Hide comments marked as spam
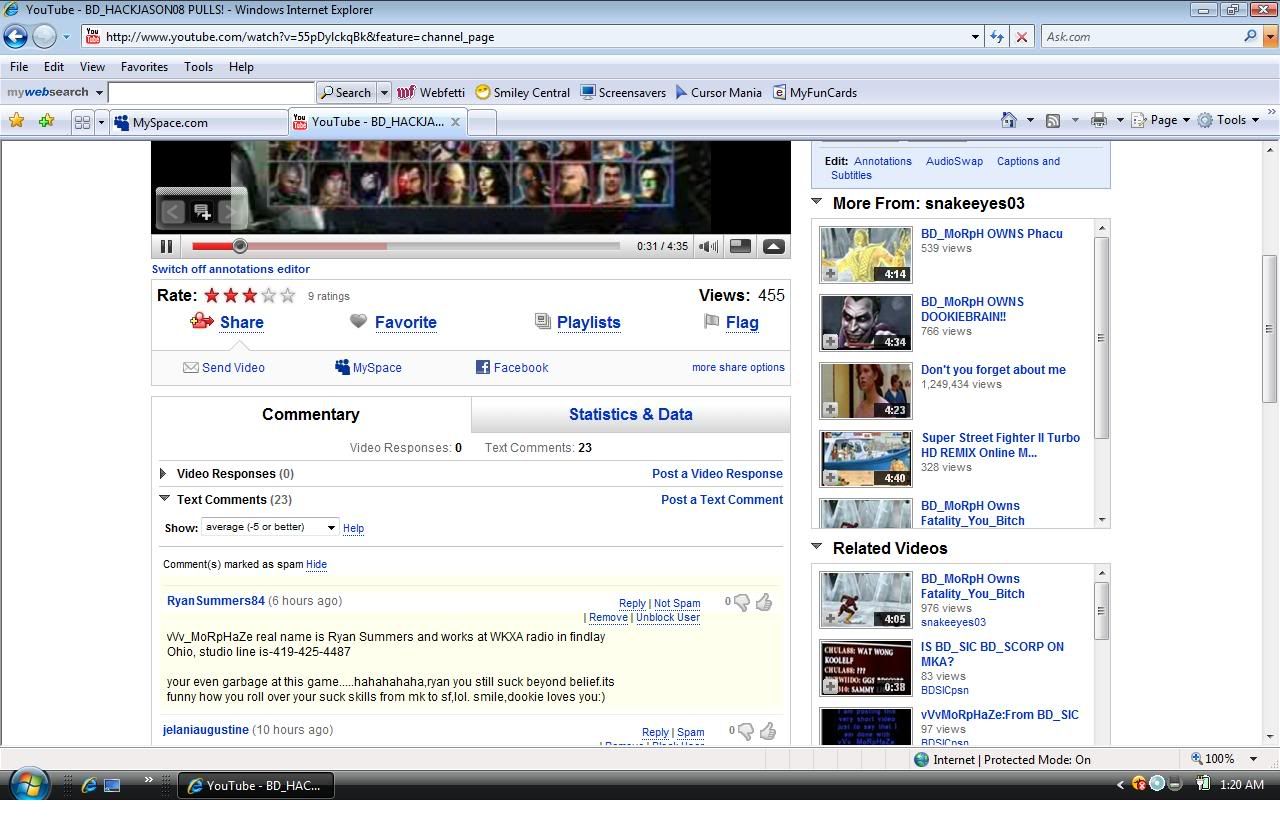Screen dimensions: 1280x827 tap(316, 564)
